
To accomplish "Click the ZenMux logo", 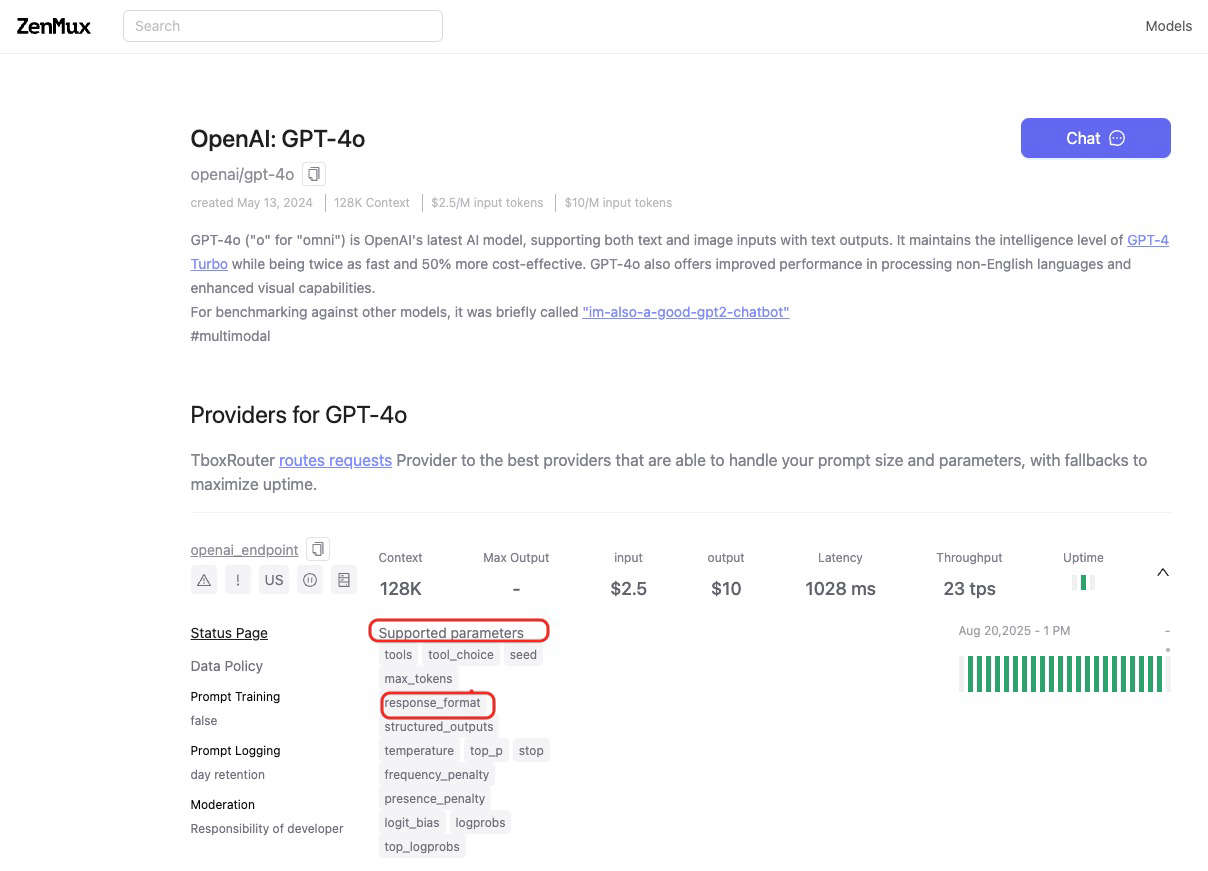I will point(54,26).
